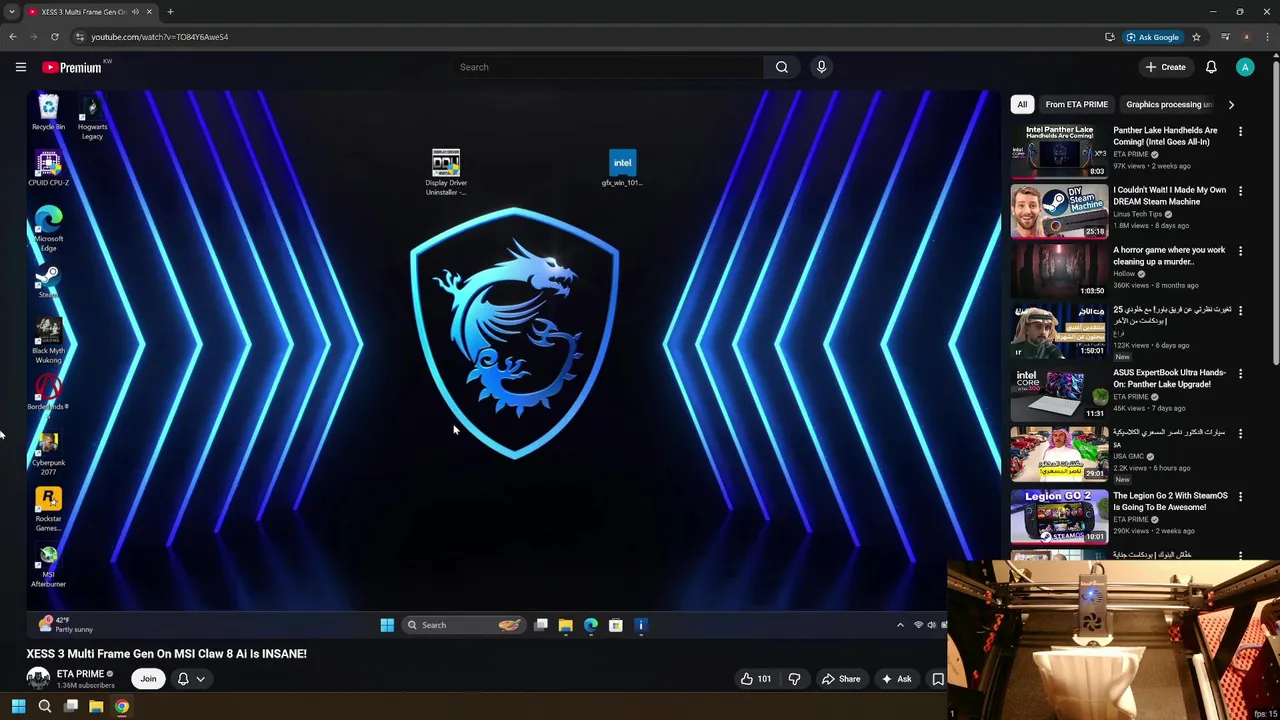Open options for Legion Go 2 video
This screenshot has height=720, width=1280.
(1240, 496)
